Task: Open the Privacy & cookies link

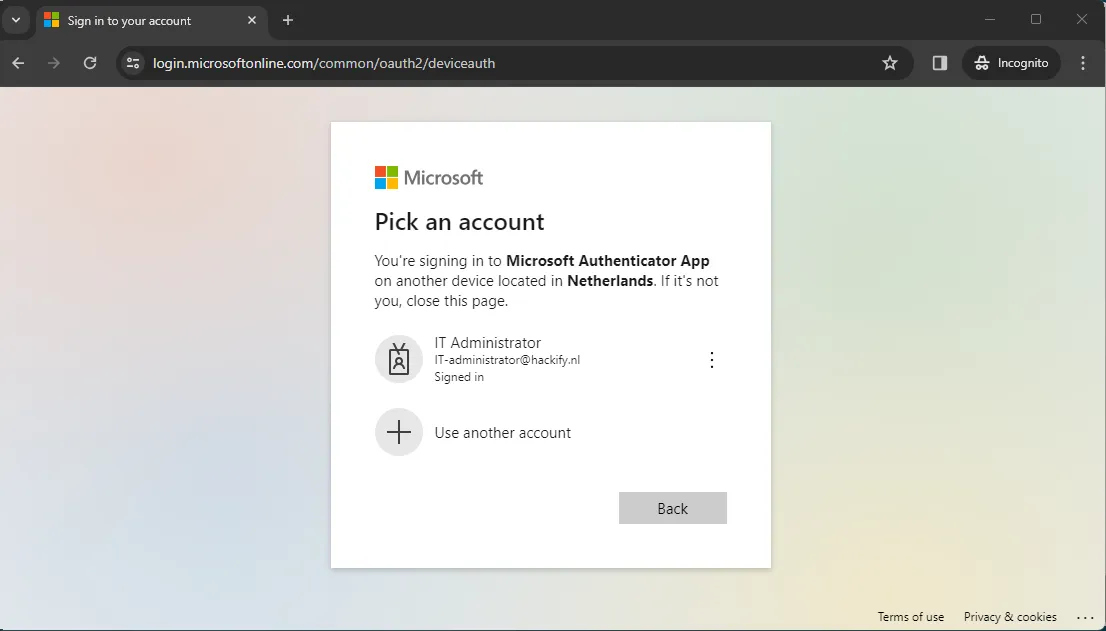Action: click(x=1010, y=617)
